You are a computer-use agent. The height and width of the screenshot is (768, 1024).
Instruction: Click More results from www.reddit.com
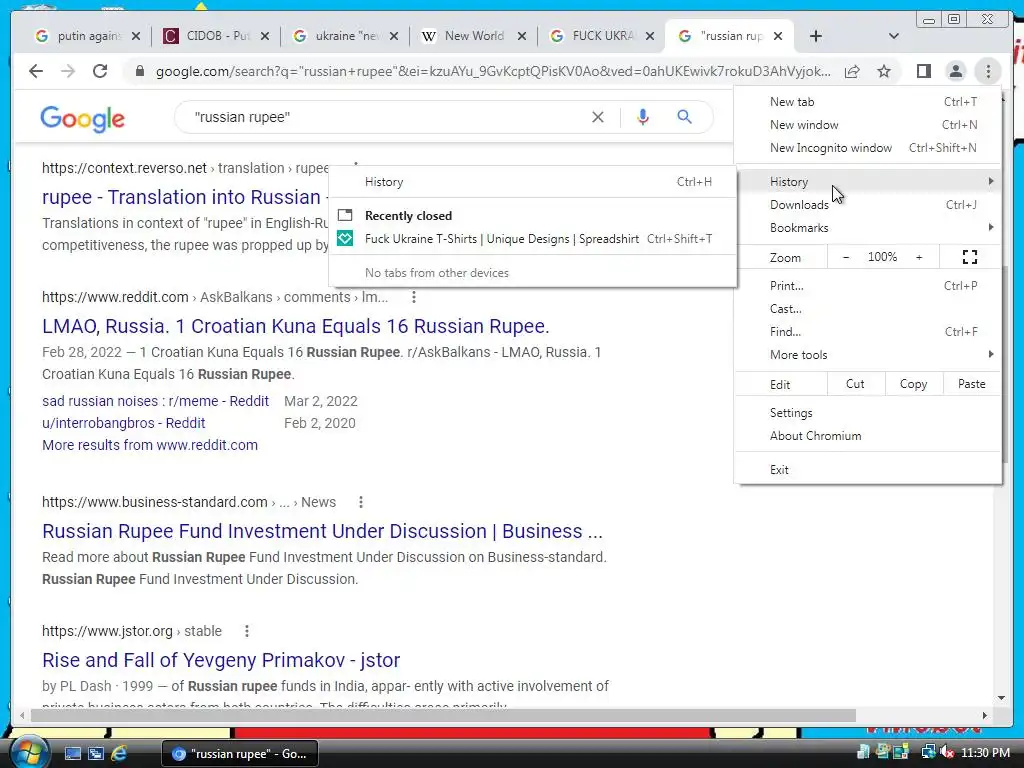(x=150, y=445)
